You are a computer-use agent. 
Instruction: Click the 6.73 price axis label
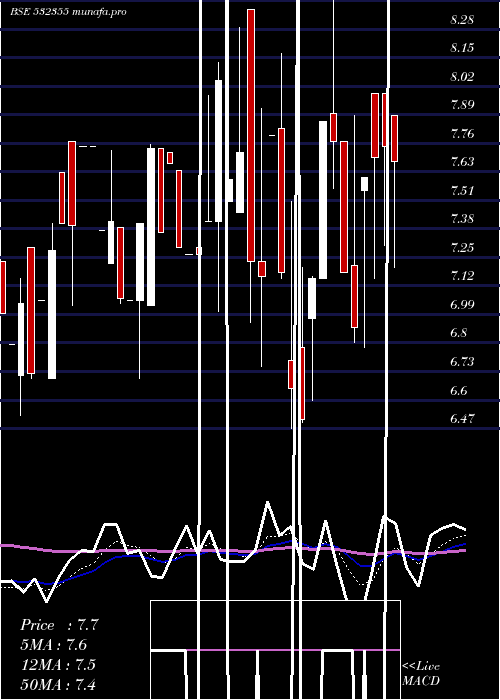(x=462, y=362)
